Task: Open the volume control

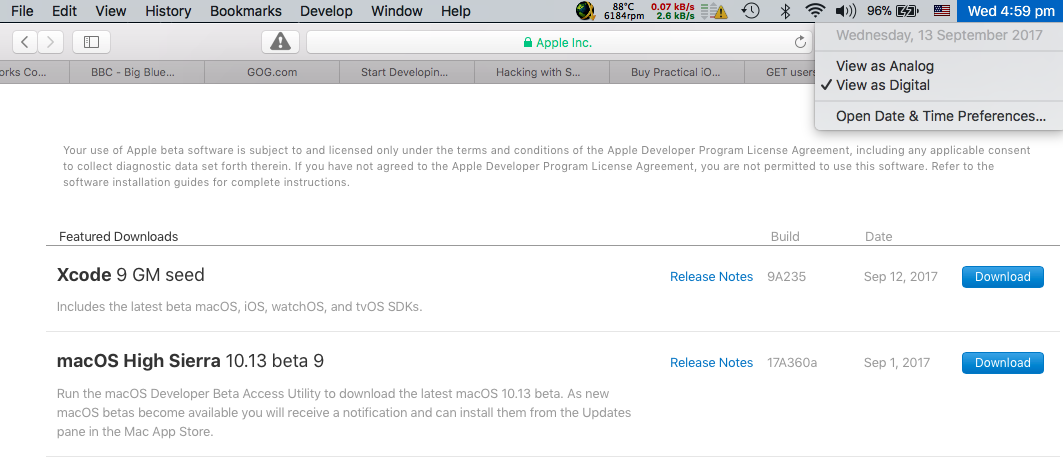Action: click(845, 11)
